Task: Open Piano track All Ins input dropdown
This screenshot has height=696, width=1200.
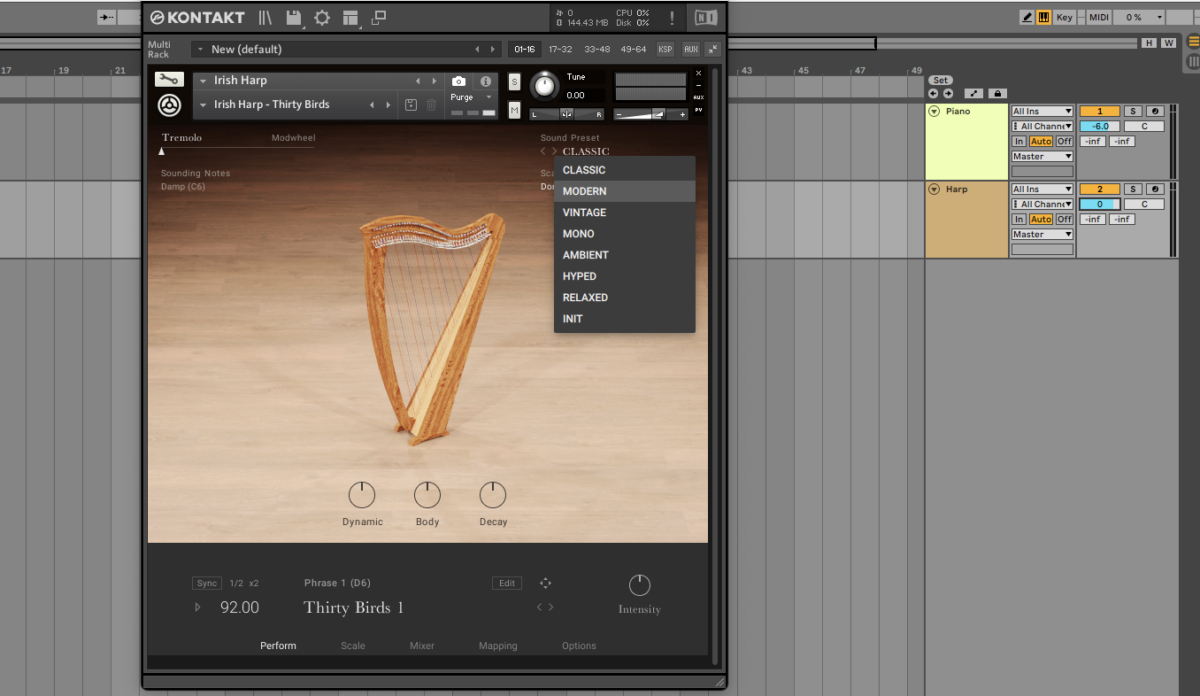Action: coord(1042,111)
